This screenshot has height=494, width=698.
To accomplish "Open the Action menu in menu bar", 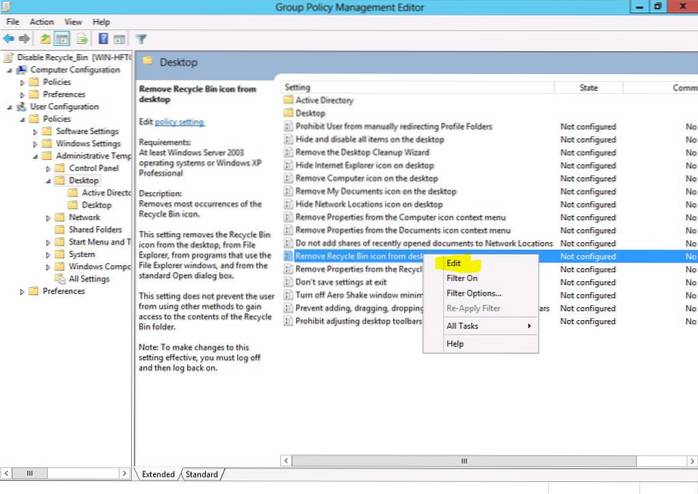I will pos(41,21).
